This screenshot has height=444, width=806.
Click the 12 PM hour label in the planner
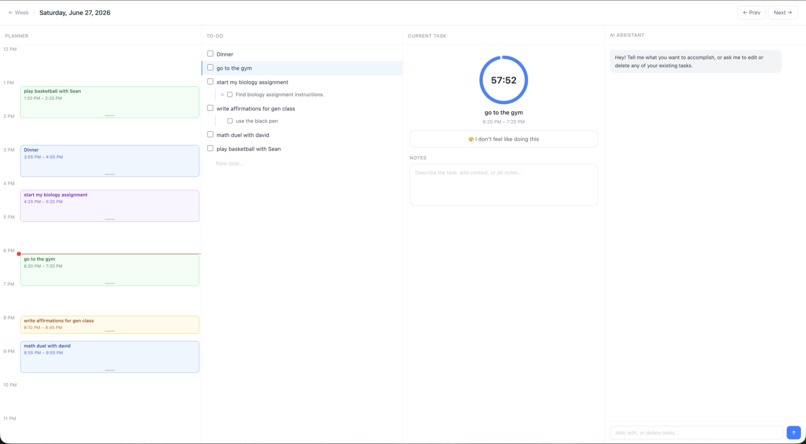pyautogui.click(x=10, y=49)
